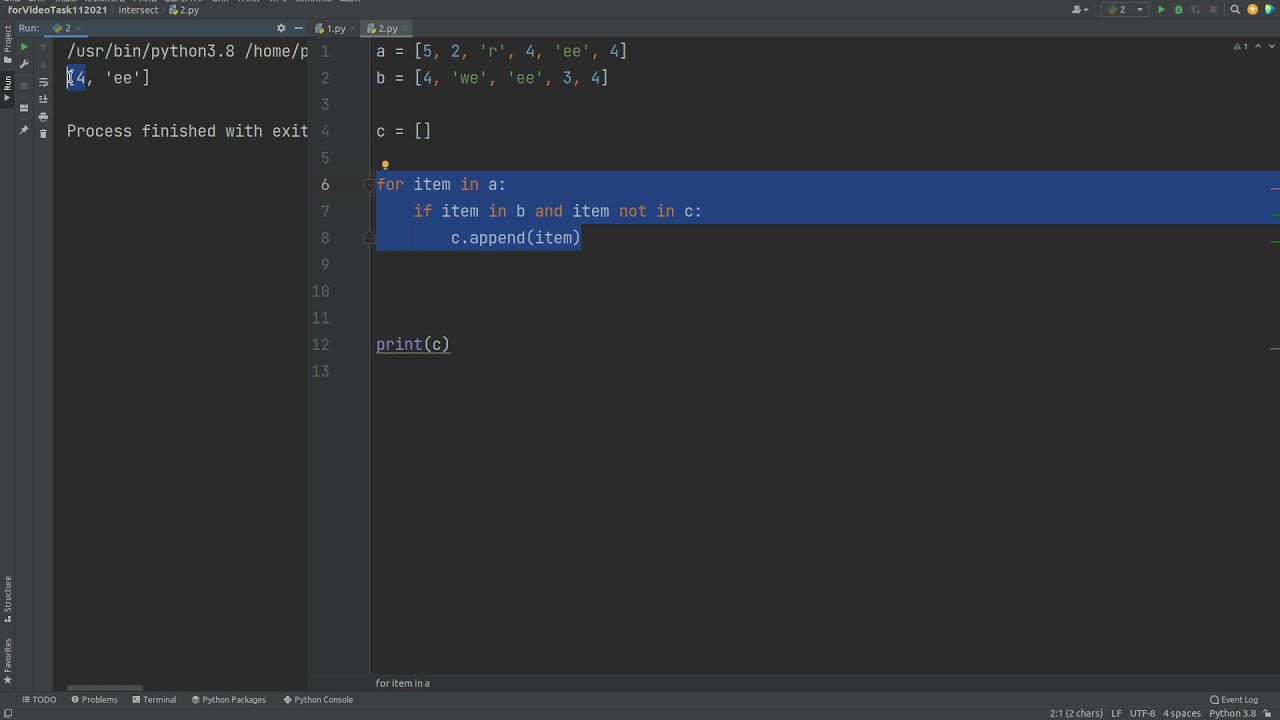Change indent setting '4 spaces'

pos(1182,713)
